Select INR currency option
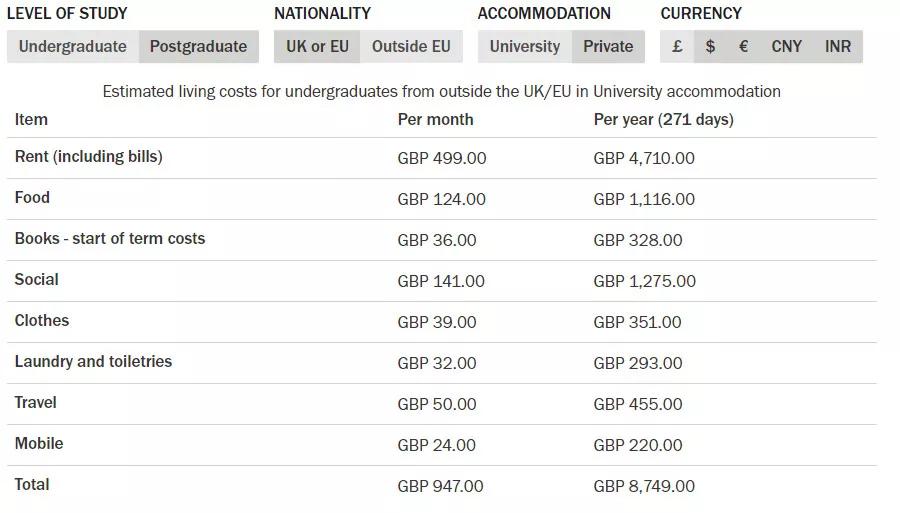The width and height of the screenshot is (900, 513). click(x=837, y=46)
